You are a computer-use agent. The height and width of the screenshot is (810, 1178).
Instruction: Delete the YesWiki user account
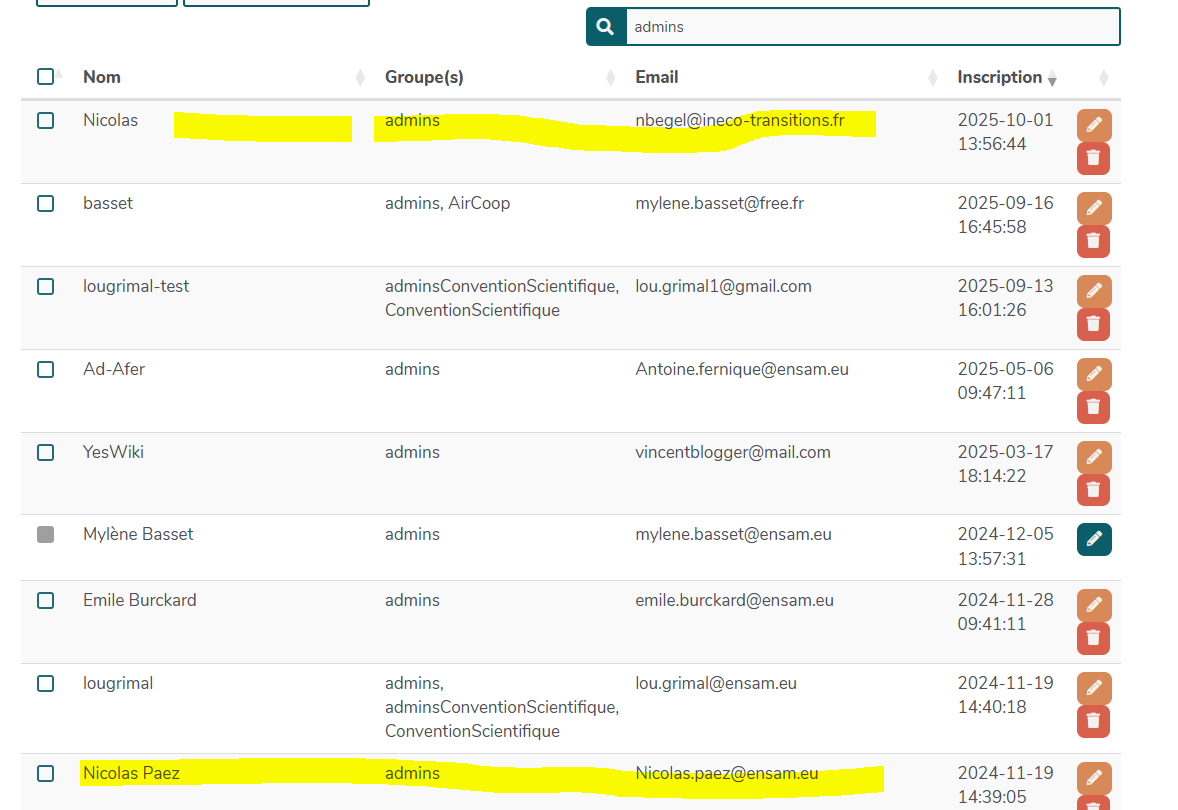point(1093,490)
